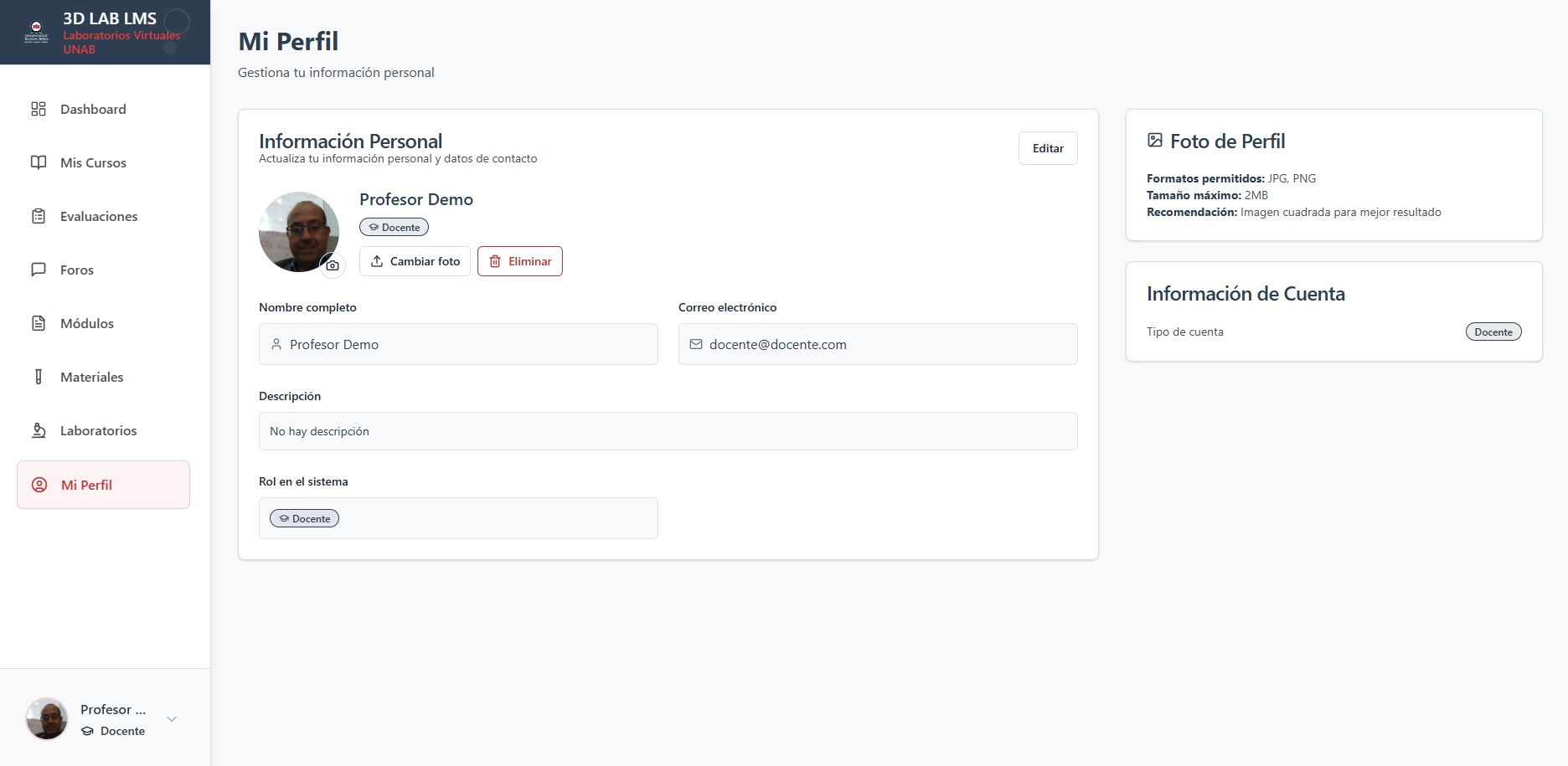1568x766 pixels.
Task: Click the Dashboard grid icon in sidebar
Action: pyautogui.click(x=39, y=109)
